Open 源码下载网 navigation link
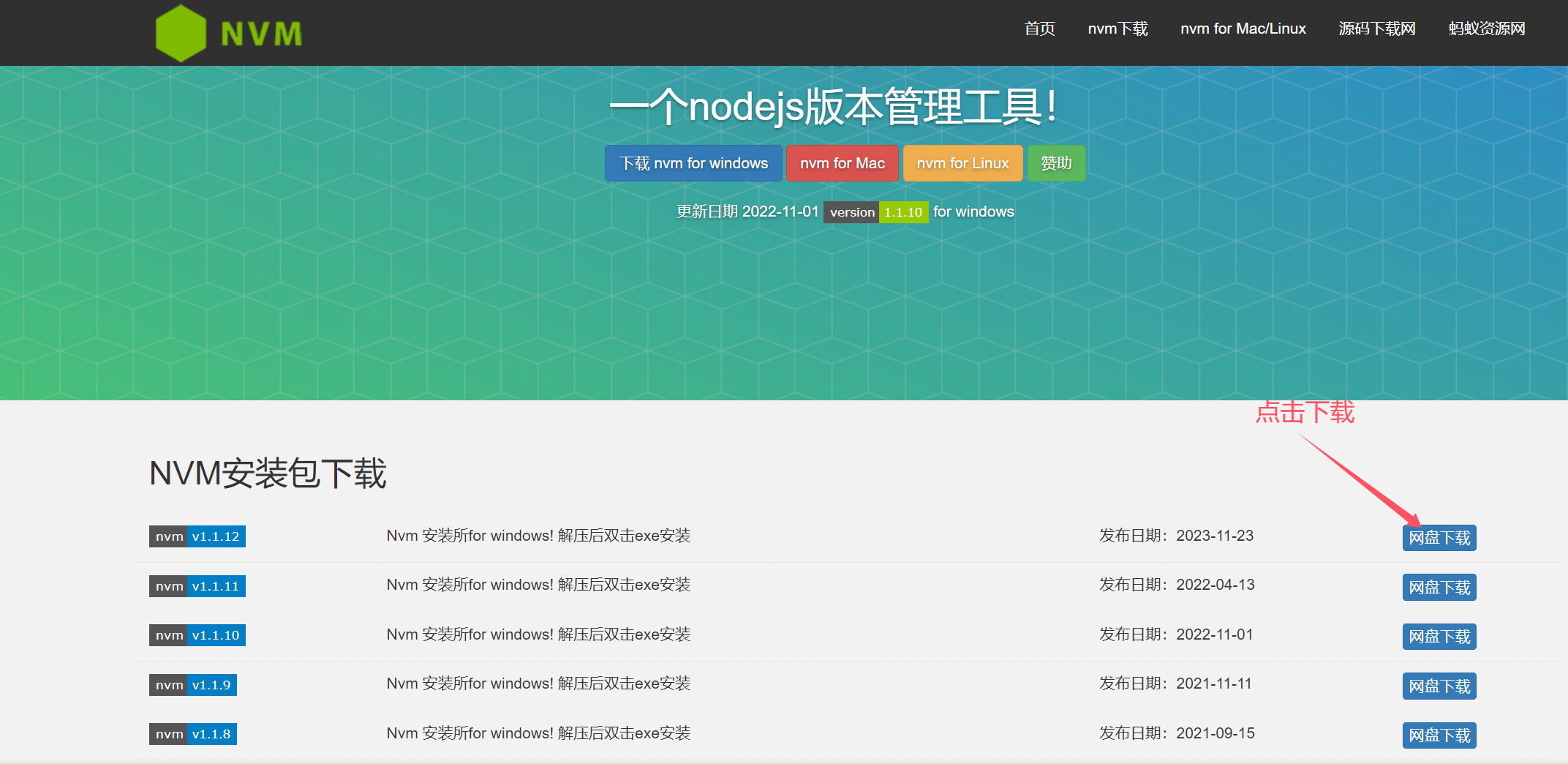 coord(1376,29)
